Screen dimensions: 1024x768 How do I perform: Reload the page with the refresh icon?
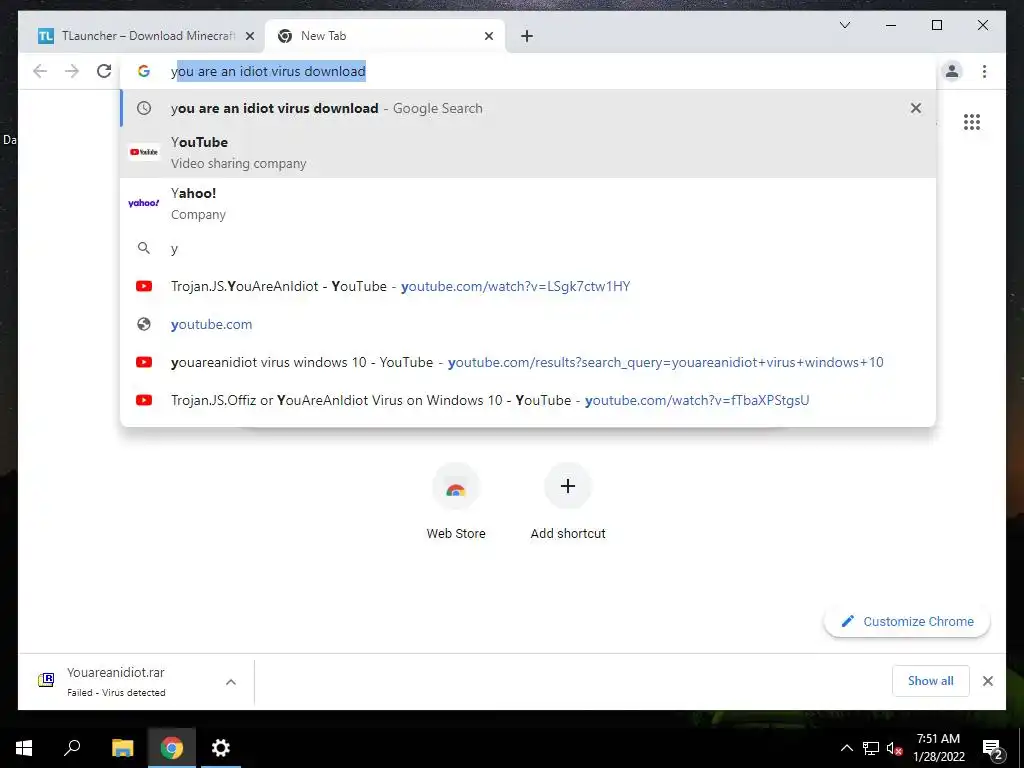click(104, 71)
